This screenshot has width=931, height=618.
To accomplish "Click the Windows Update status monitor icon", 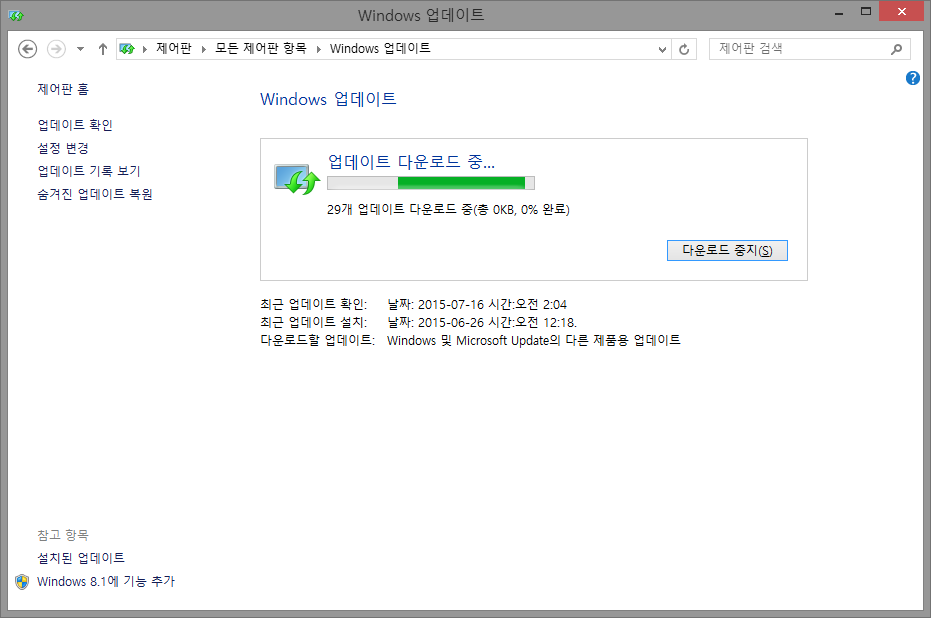I will (x=297, y=179).
